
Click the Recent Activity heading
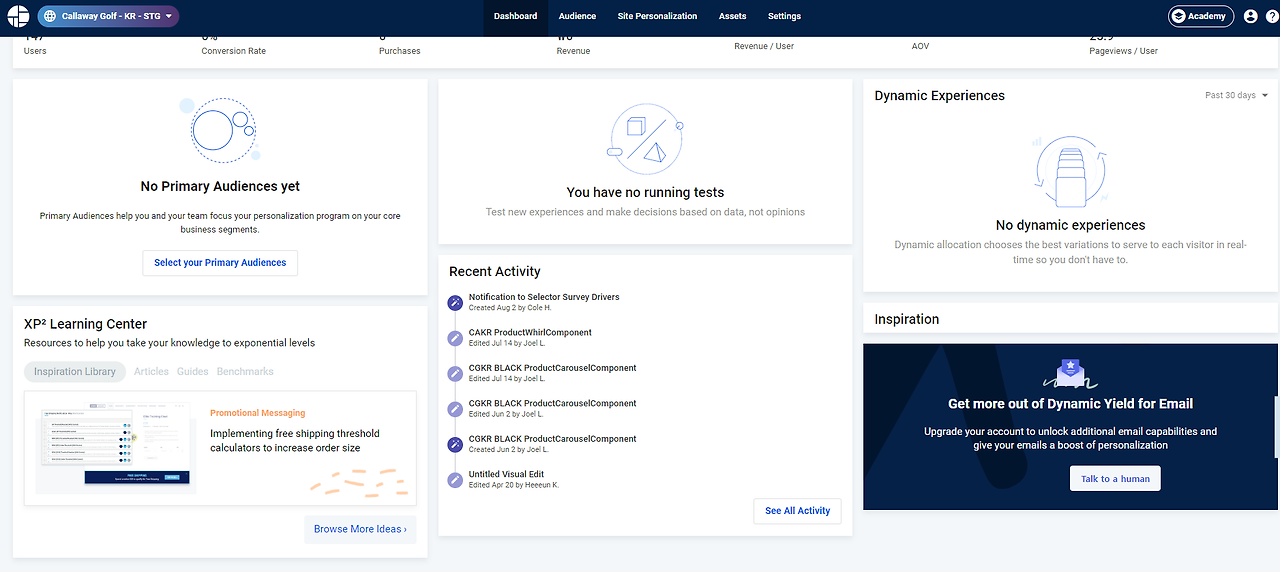point(495,271)
